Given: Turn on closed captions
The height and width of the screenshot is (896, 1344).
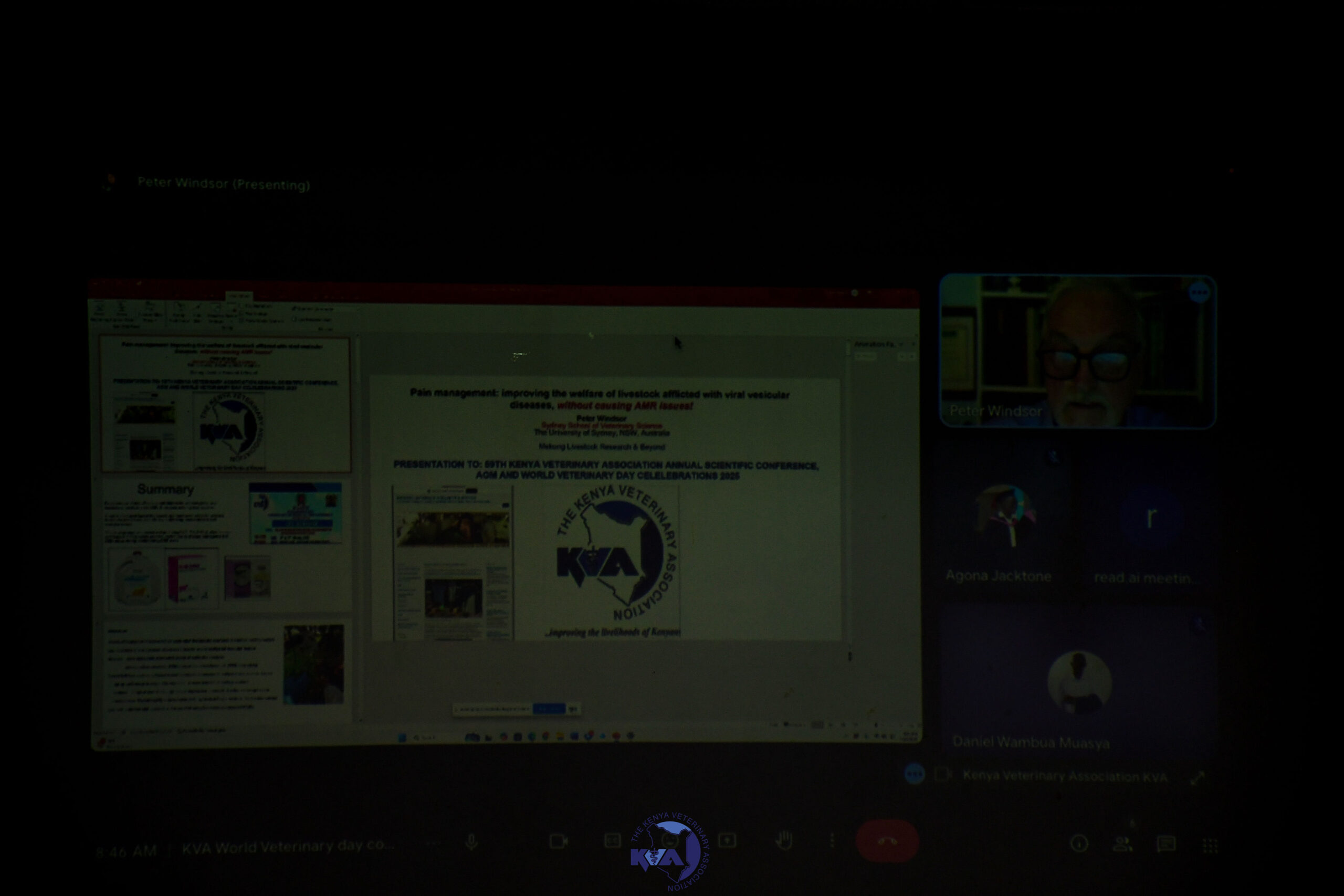Looking at the screenshot, I should click(x=612, y=840).
